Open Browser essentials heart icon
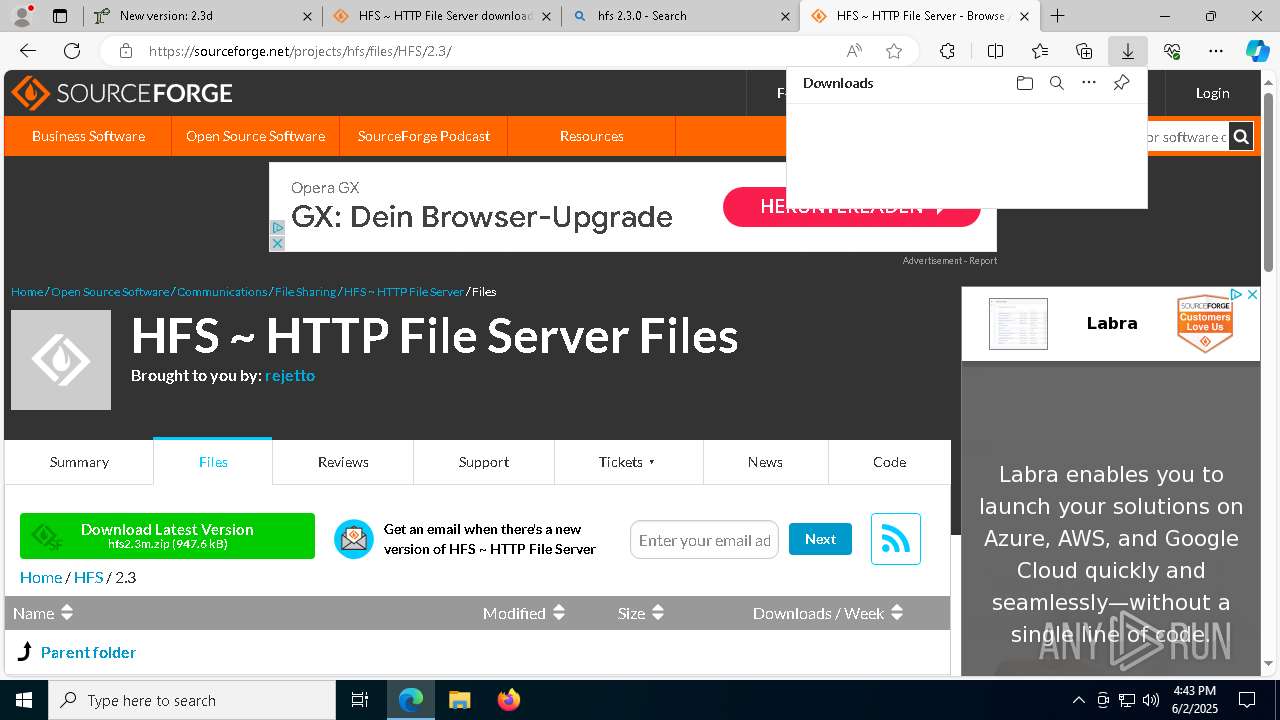The width and height of the screenshot is (1280, 720). [1172, 51]
